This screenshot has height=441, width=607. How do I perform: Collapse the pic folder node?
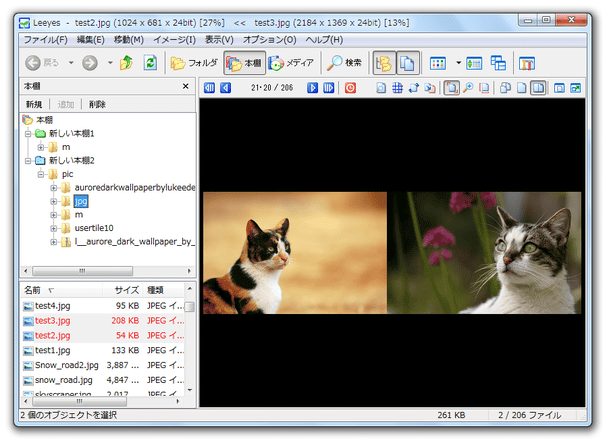click(41, 174)
